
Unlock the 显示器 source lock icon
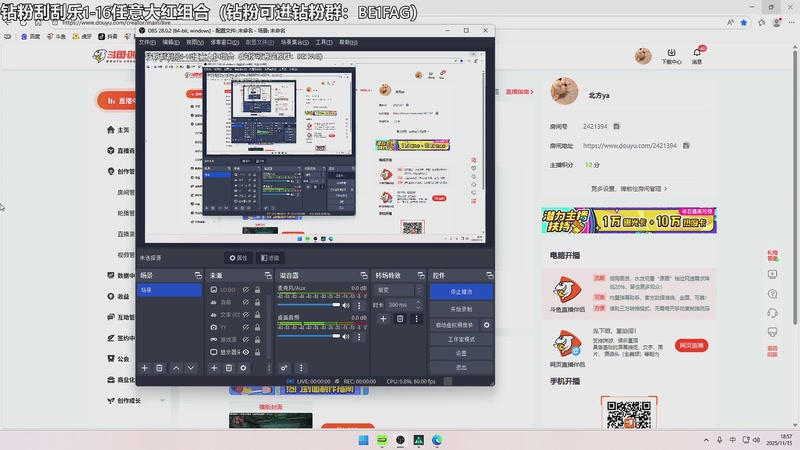pyautogui.click(x=257, y=352)
